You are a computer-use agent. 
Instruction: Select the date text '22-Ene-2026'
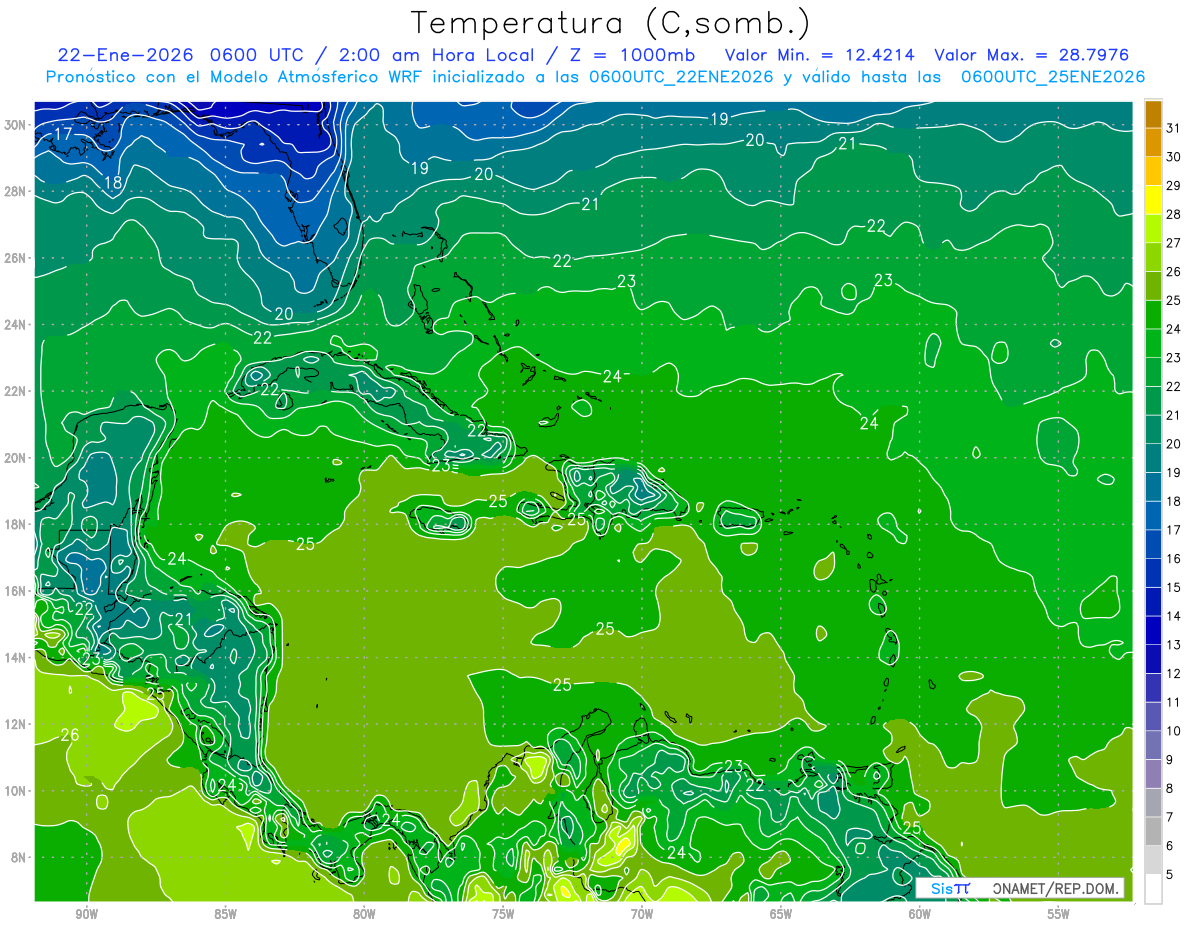click(x=127, y=54)
